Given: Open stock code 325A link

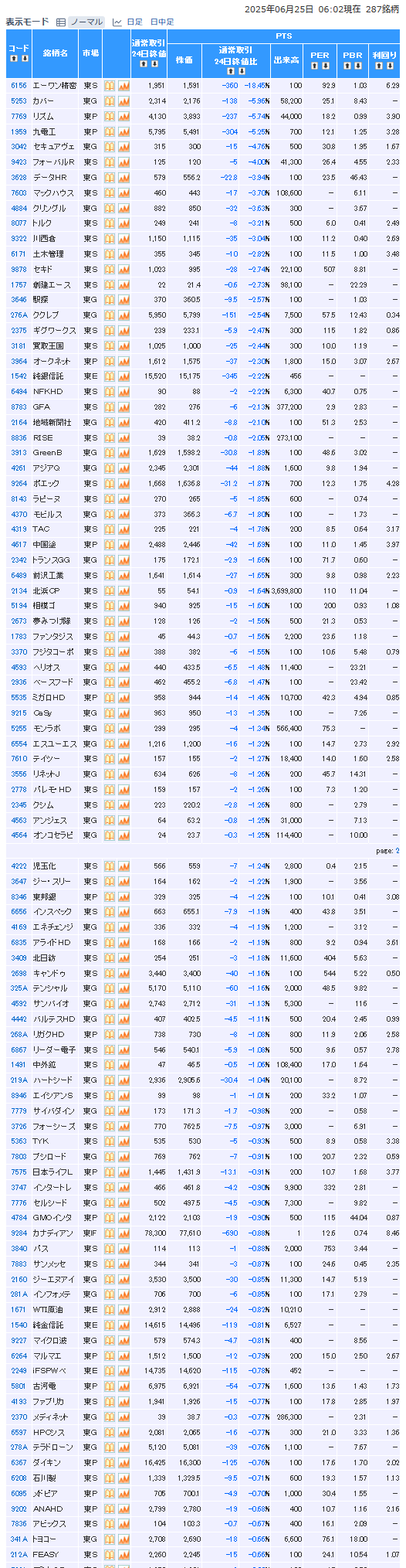Looking at the screenshot, I should [x=19, y=988].
